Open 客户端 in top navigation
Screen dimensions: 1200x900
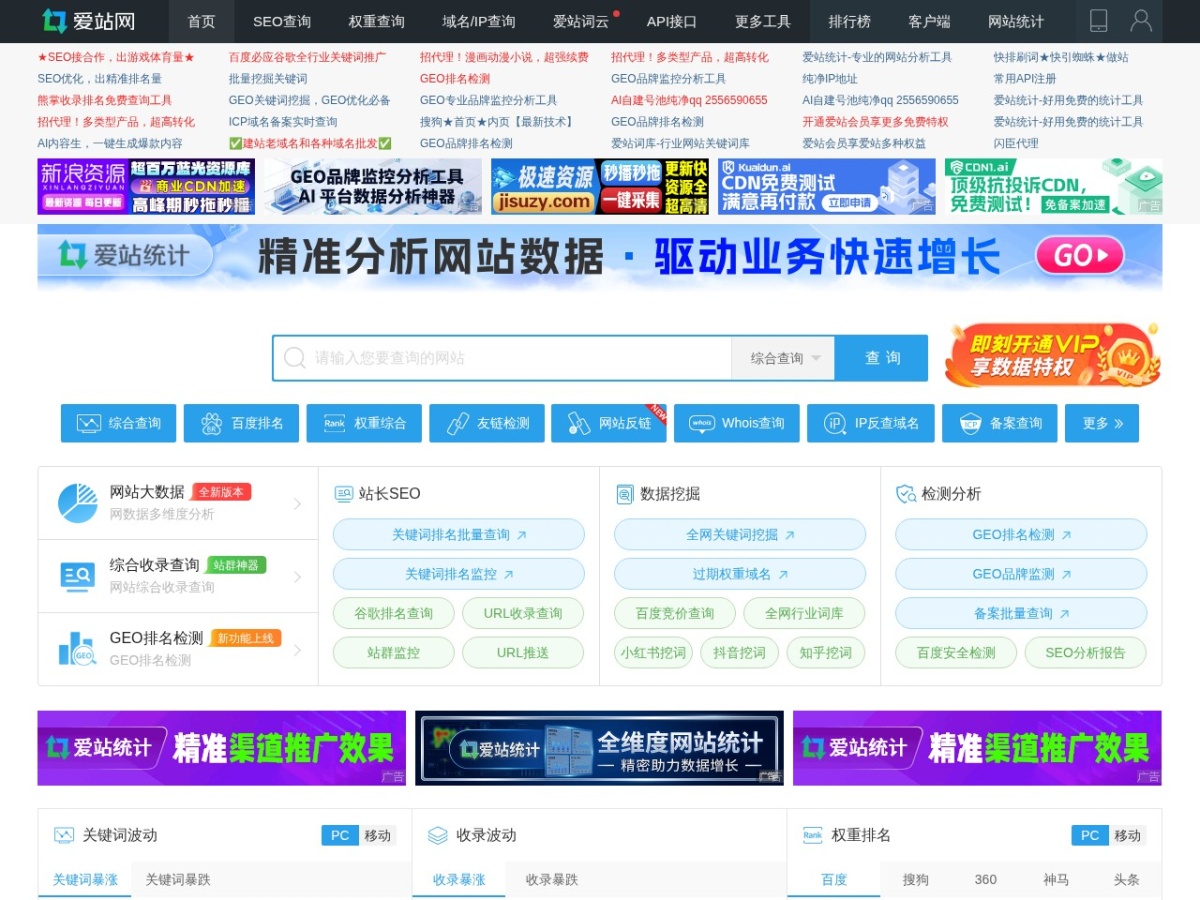click(929, 21)
